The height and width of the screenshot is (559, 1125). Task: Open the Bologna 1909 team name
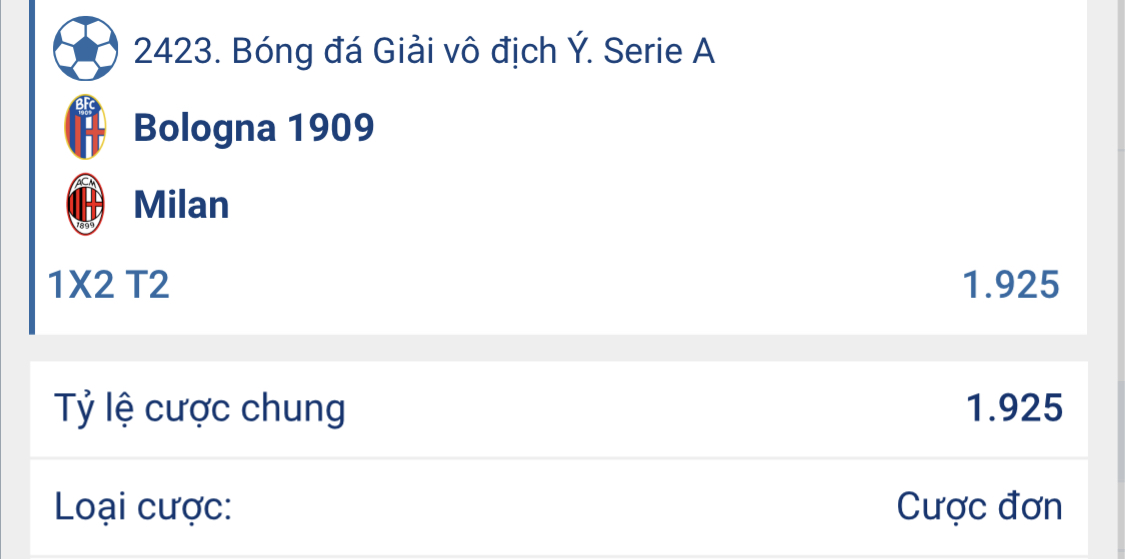pyautogui.click(x=254, y=127)
